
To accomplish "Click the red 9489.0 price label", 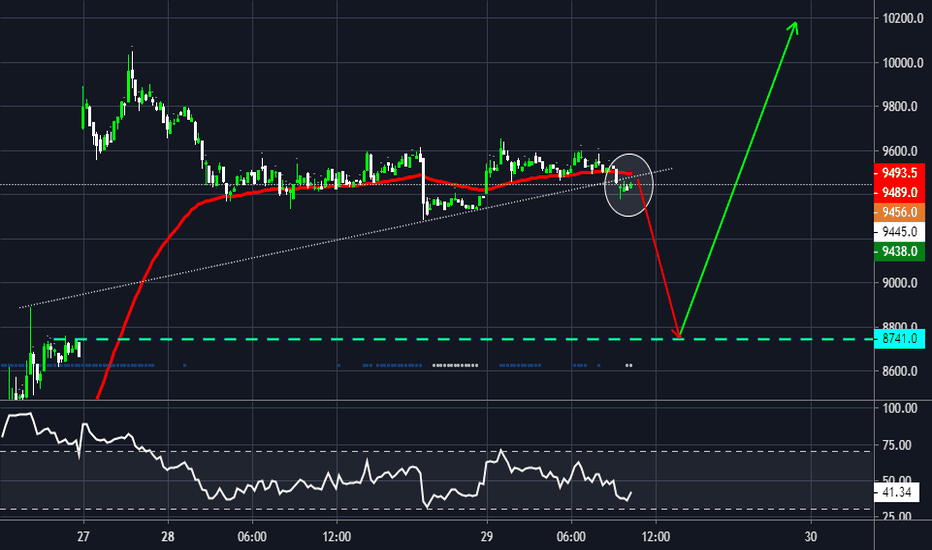I will 899,192.
